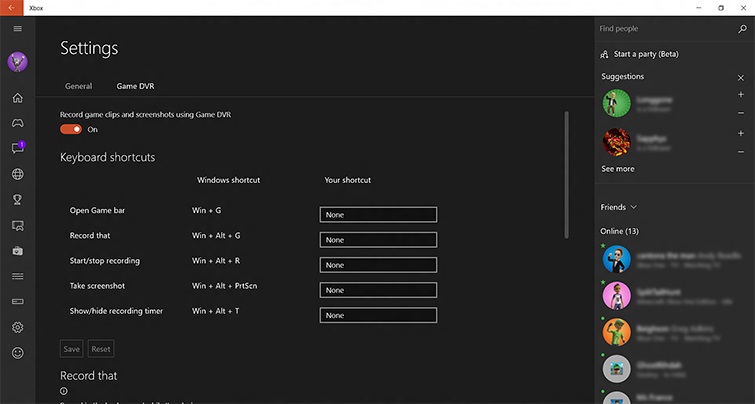Add first suggested friend with plus
The height and width of the screenshot is (404, 755).
pyautogui.click(x=741, y=95)
